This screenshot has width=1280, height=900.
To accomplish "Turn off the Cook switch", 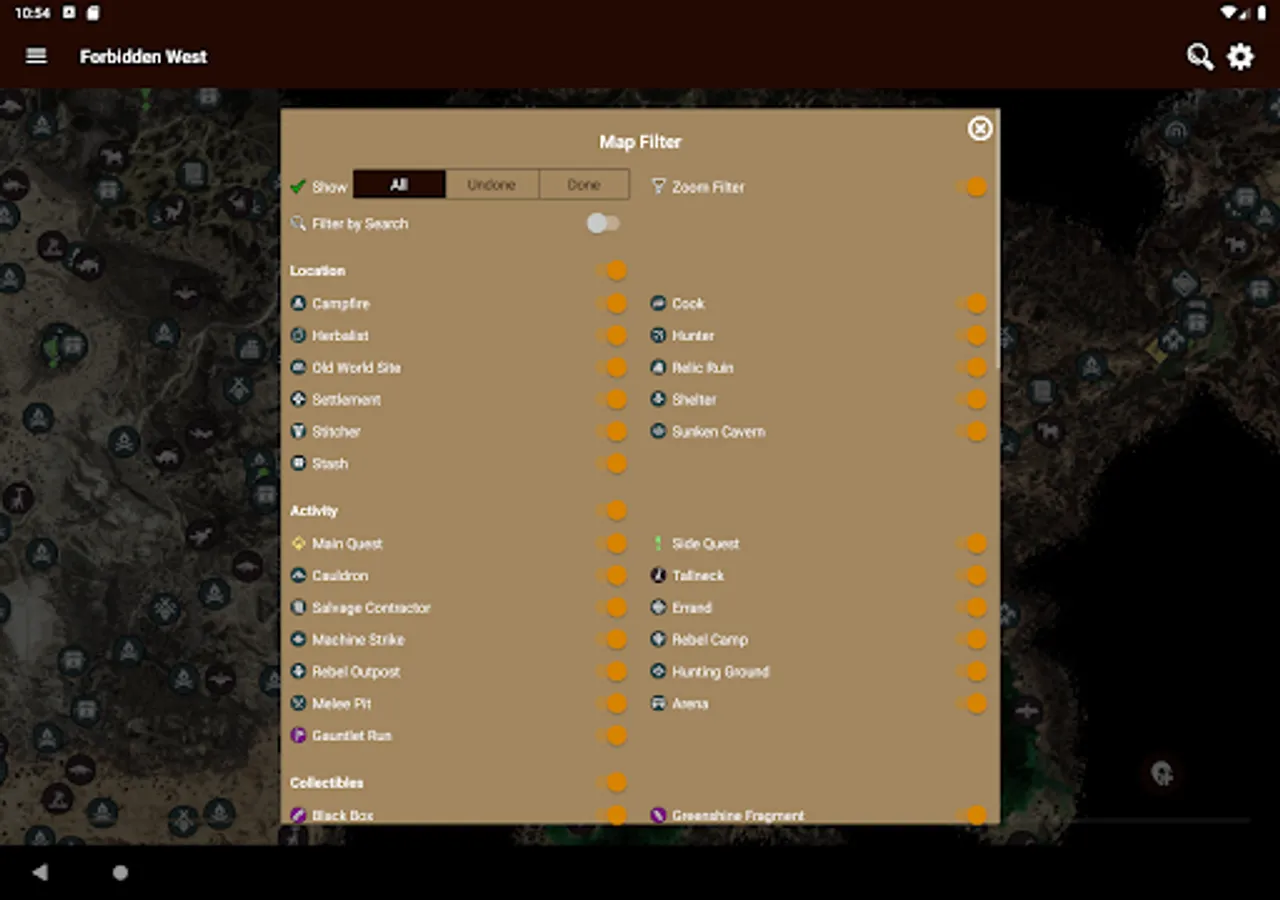I will click(971, 303).
